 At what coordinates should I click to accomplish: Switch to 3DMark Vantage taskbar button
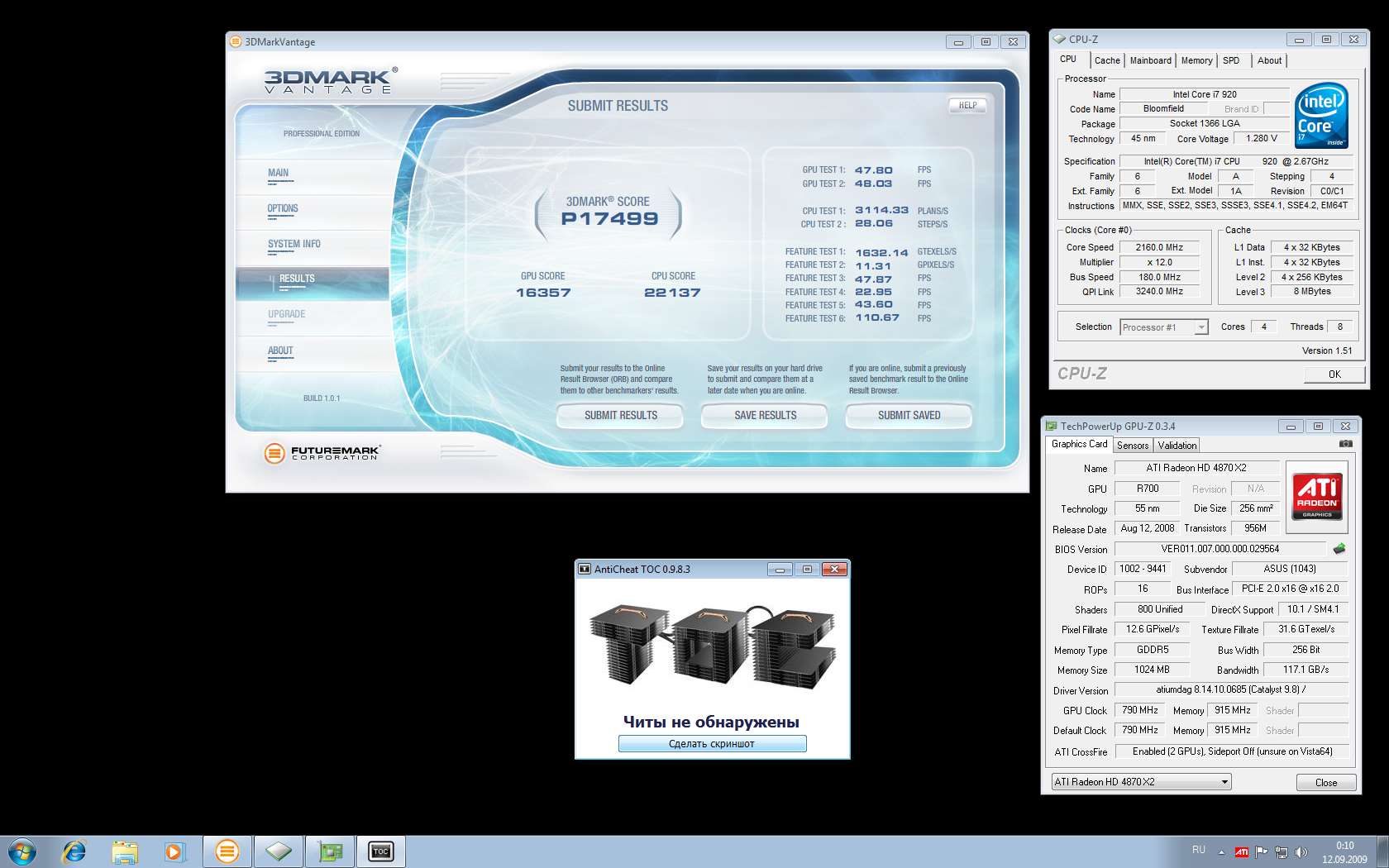[227, 851]
